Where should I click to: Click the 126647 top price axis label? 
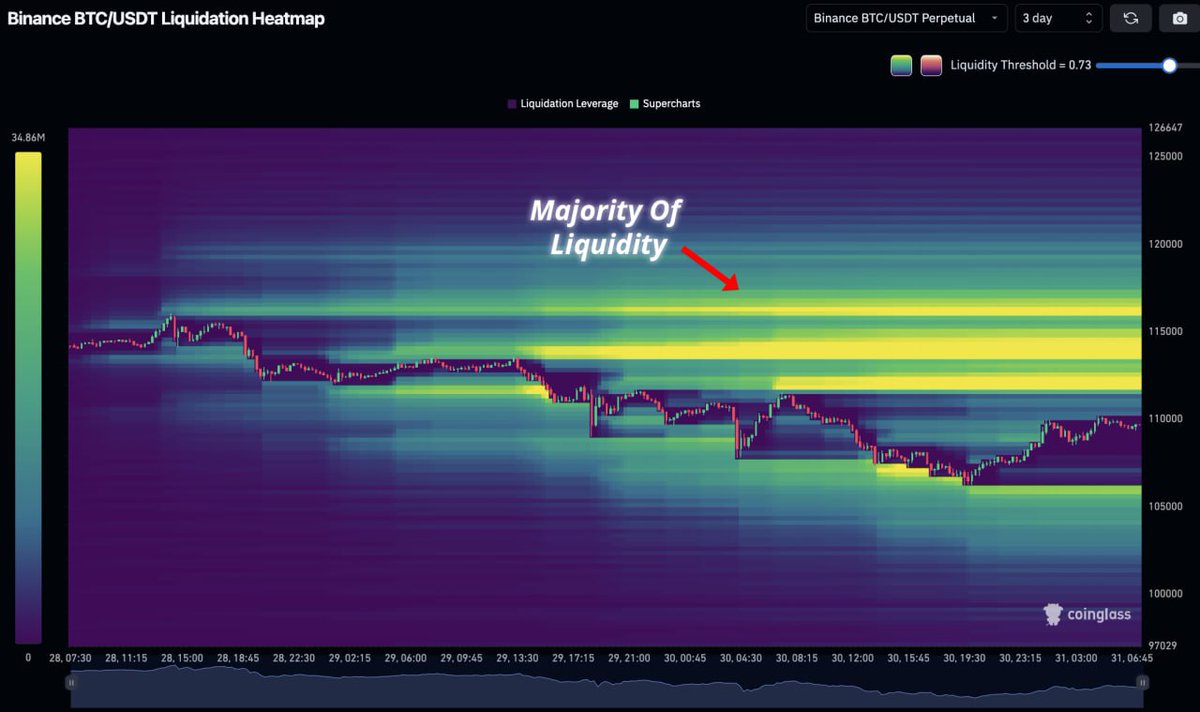point(1165,128)
